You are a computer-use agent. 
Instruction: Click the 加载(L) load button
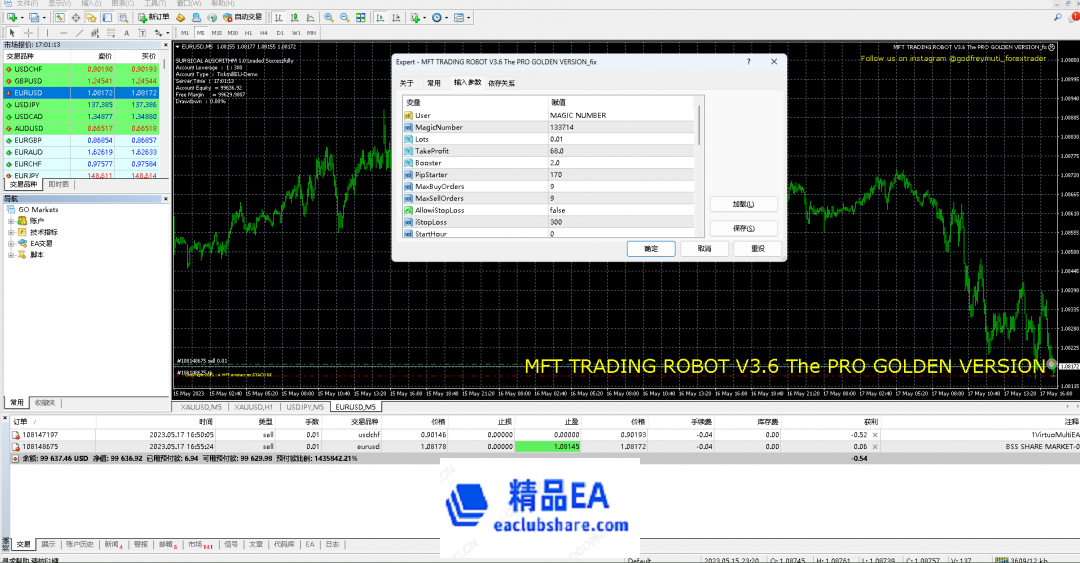point(742,204)
